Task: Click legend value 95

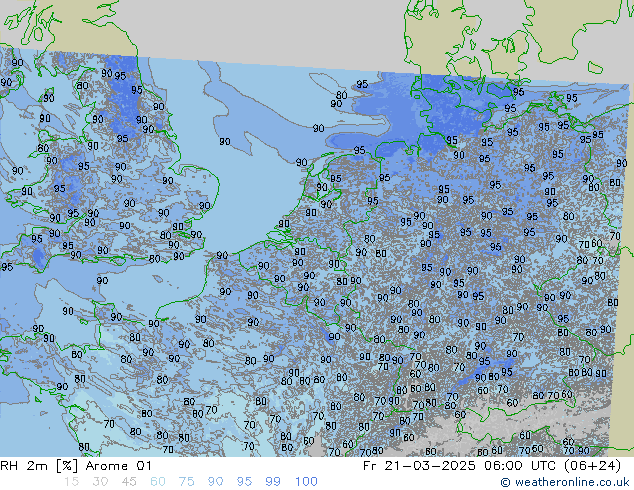Action: 244,482
